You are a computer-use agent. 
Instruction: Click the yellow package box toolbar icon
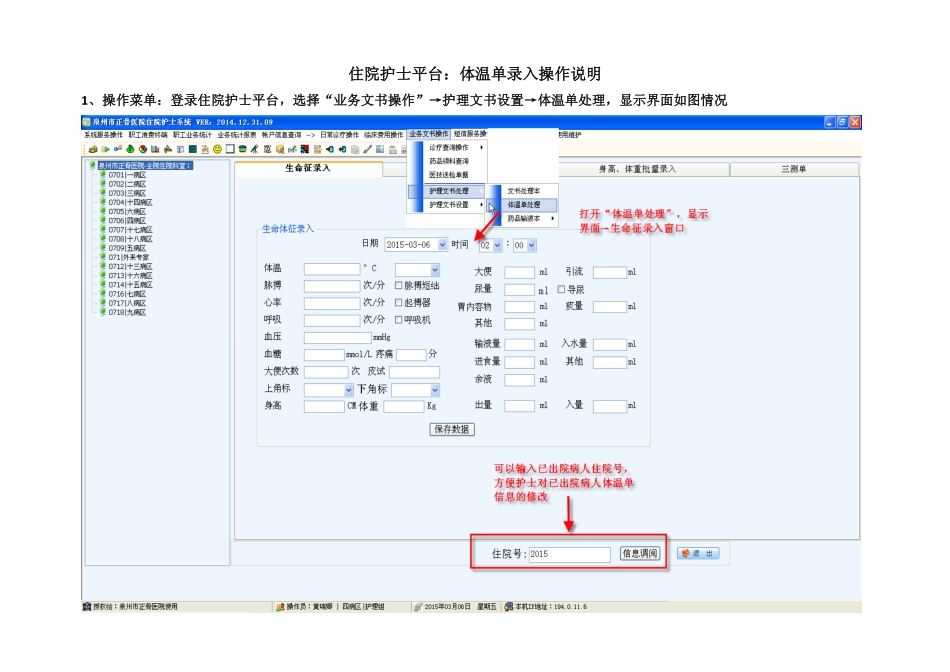(280, 149)
